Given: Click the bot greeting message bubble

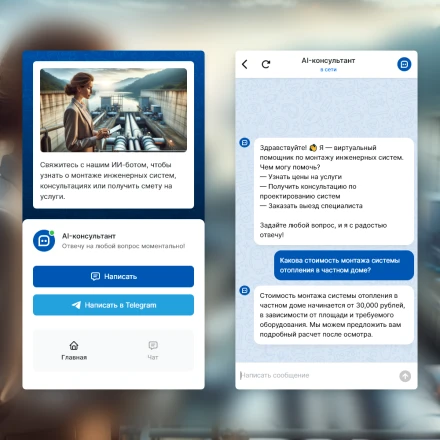Looking at the screenshot, I should click(x=334, y=191).
